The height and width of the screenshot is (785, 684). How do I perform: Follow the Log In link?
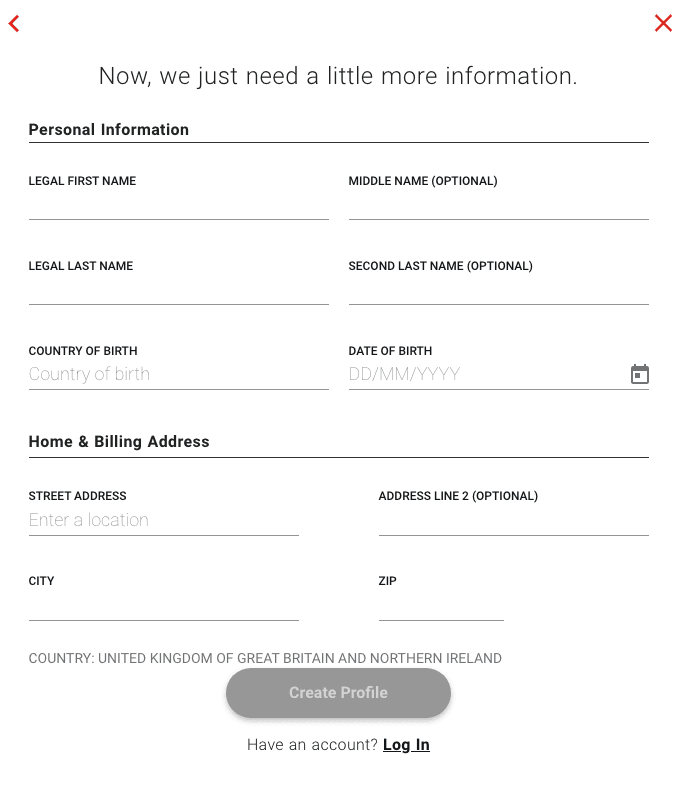tap(406, 745)
